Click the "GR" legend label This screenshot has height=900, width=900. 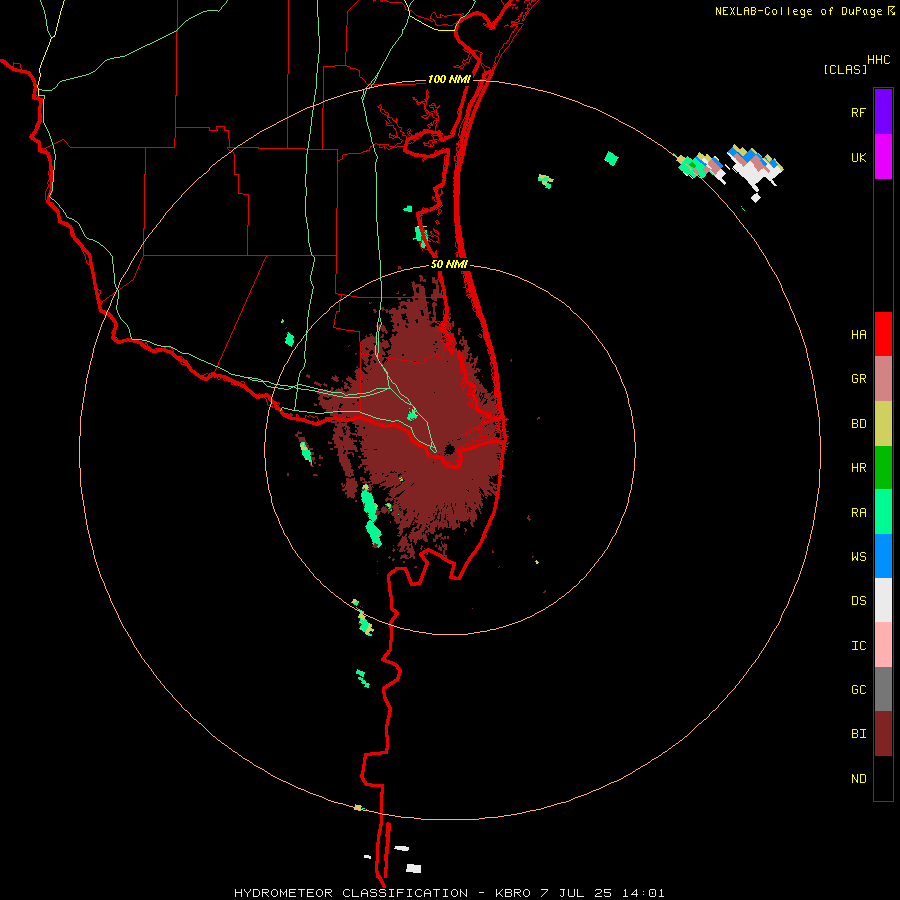(x=858, y=379)
